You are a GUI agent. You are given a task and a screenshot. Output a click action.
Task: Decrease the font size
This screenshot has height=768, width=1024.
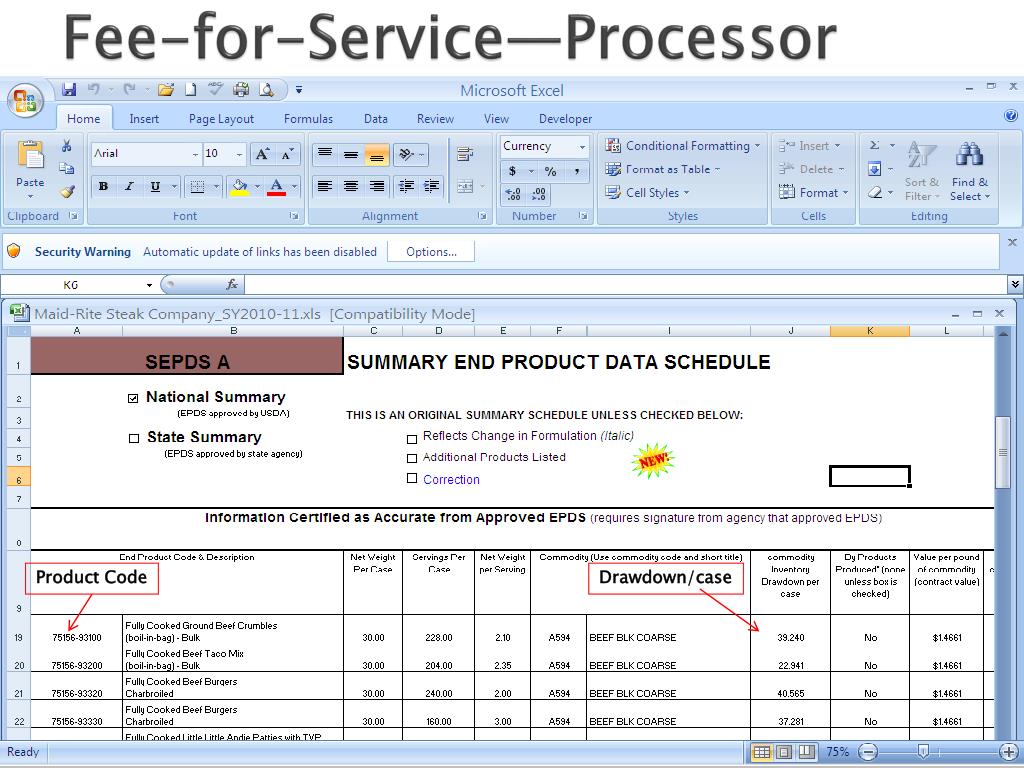coord(287,154)
